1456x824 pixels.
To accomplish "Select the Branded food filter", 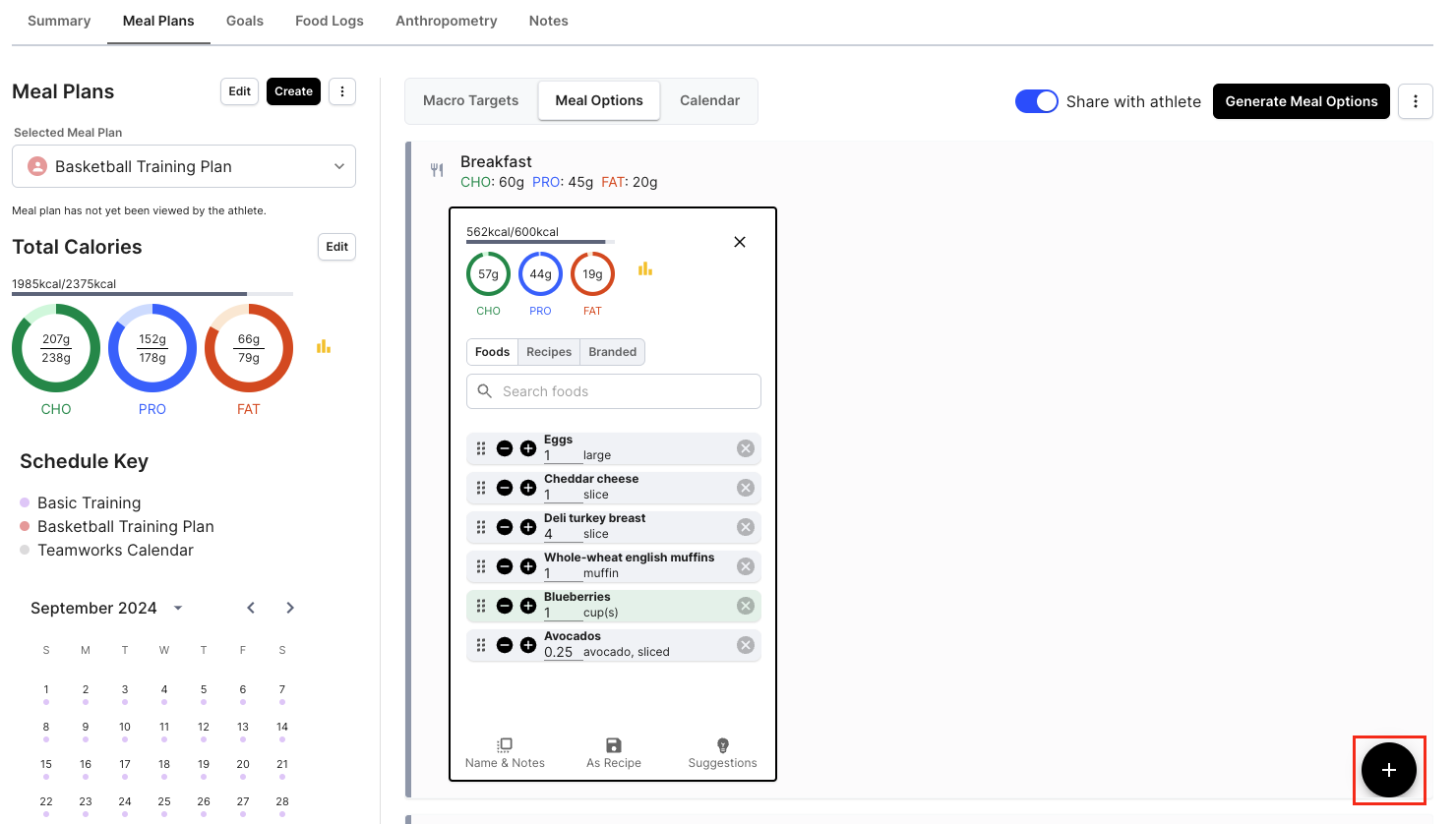I will point(613,352).
